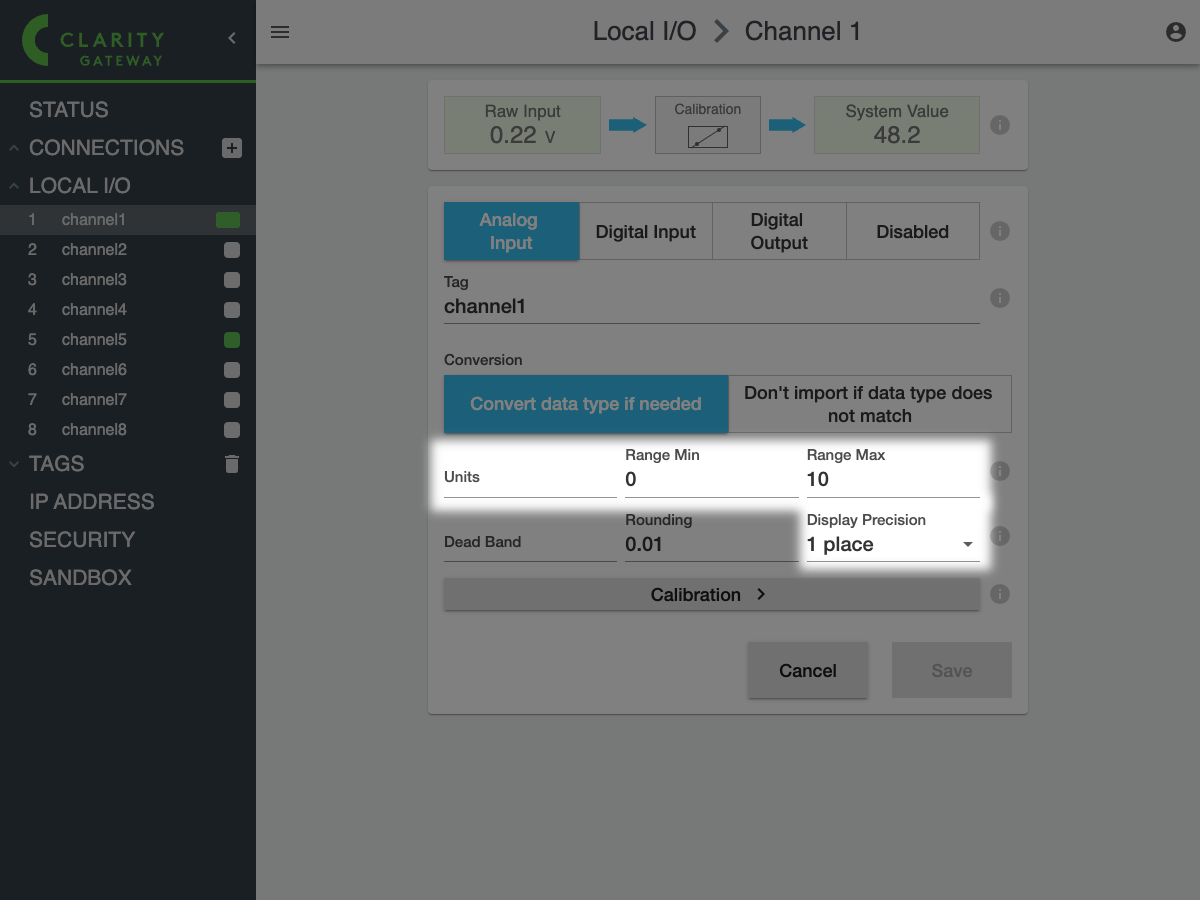Open the Display Precision dropdown
Image resolution: width=1200 pixels, height=900 pixels.
(892, 545)
